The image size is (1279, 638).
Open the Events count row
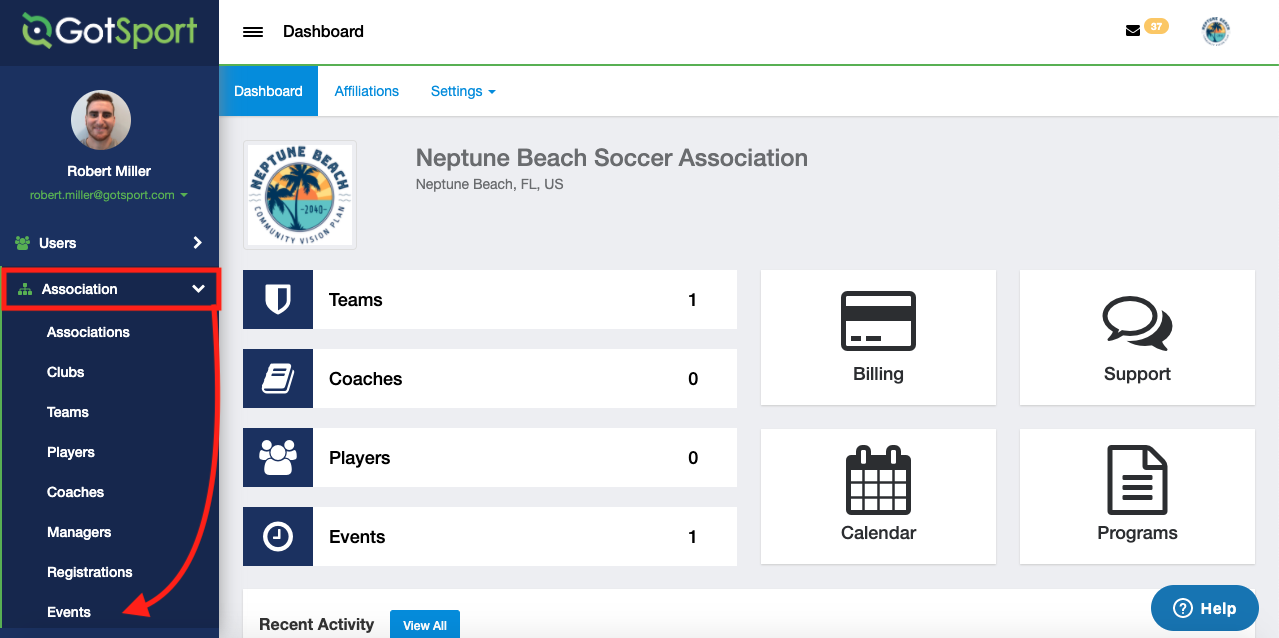pos(490,537)
